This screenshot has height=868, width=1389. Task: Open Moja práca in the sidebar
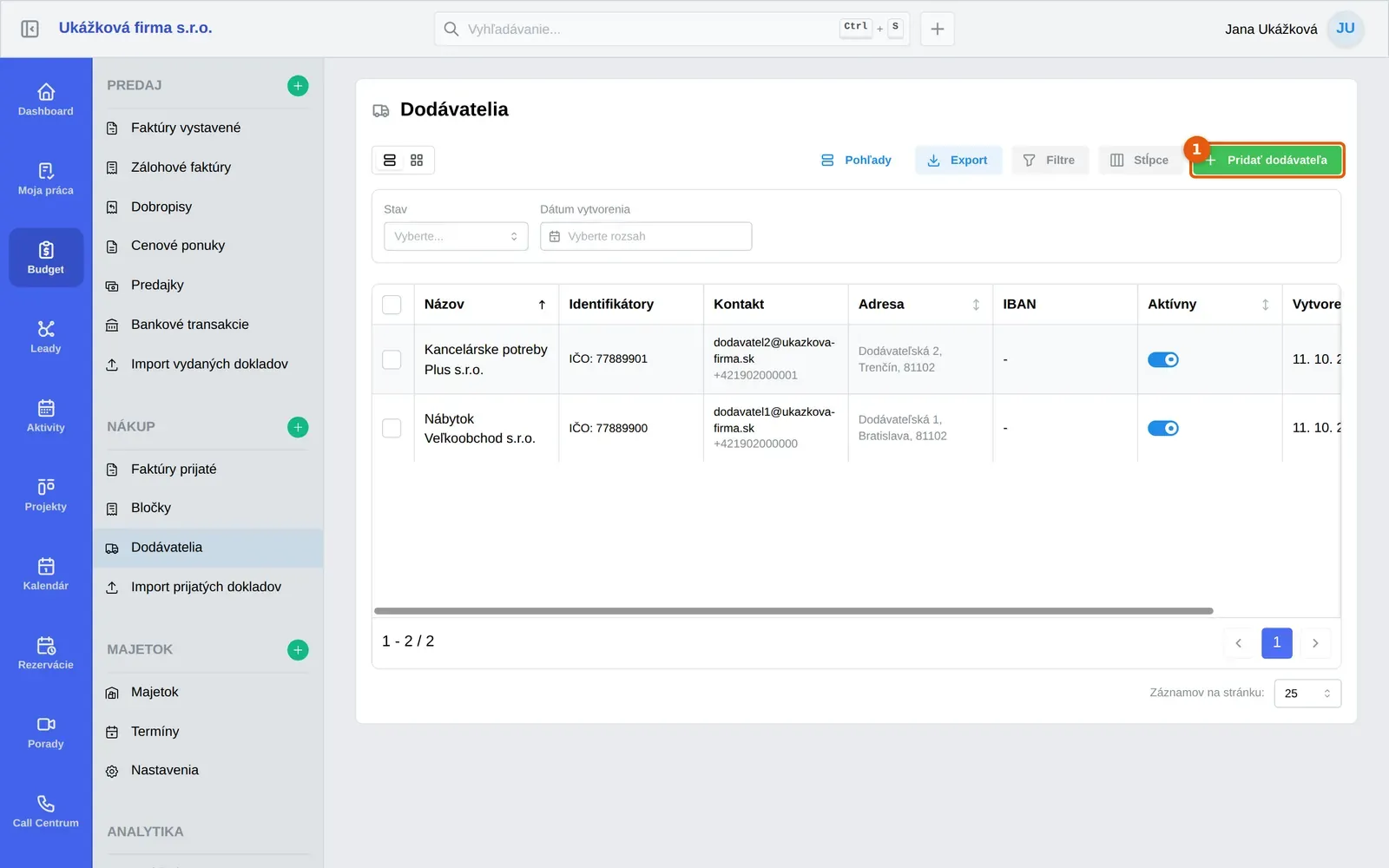click(46, 179)
